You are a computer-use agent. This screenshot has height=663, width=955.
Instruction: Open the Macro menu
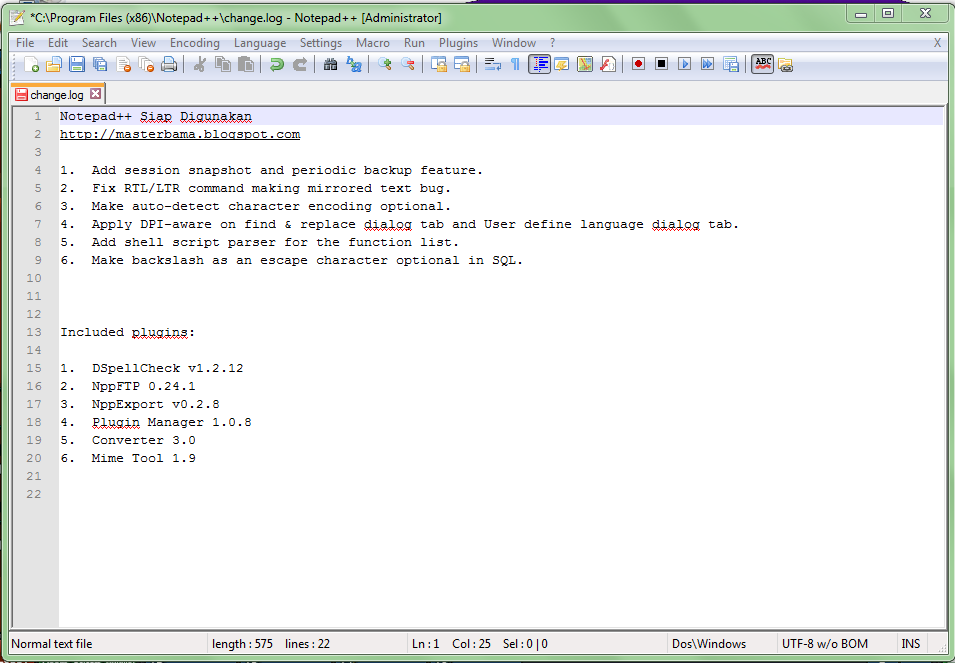click(x=373, y=43)
